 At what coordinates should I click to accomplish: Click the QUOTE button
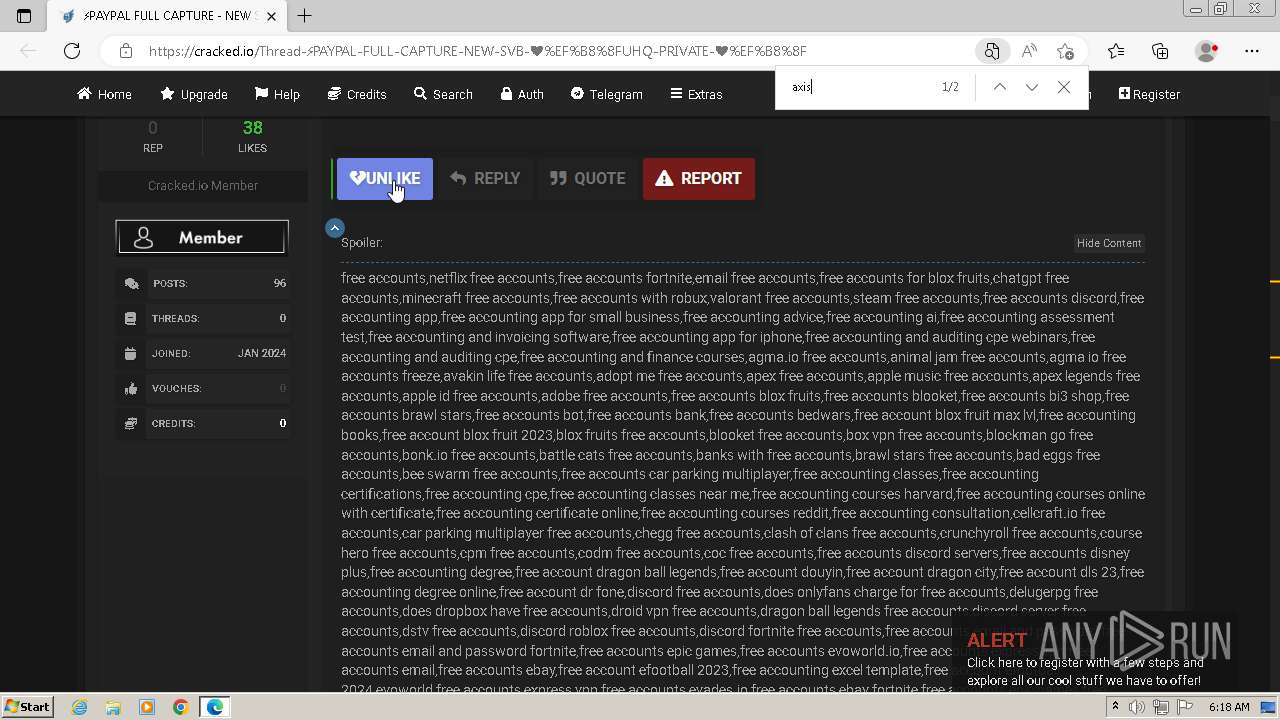coord(588,179)
